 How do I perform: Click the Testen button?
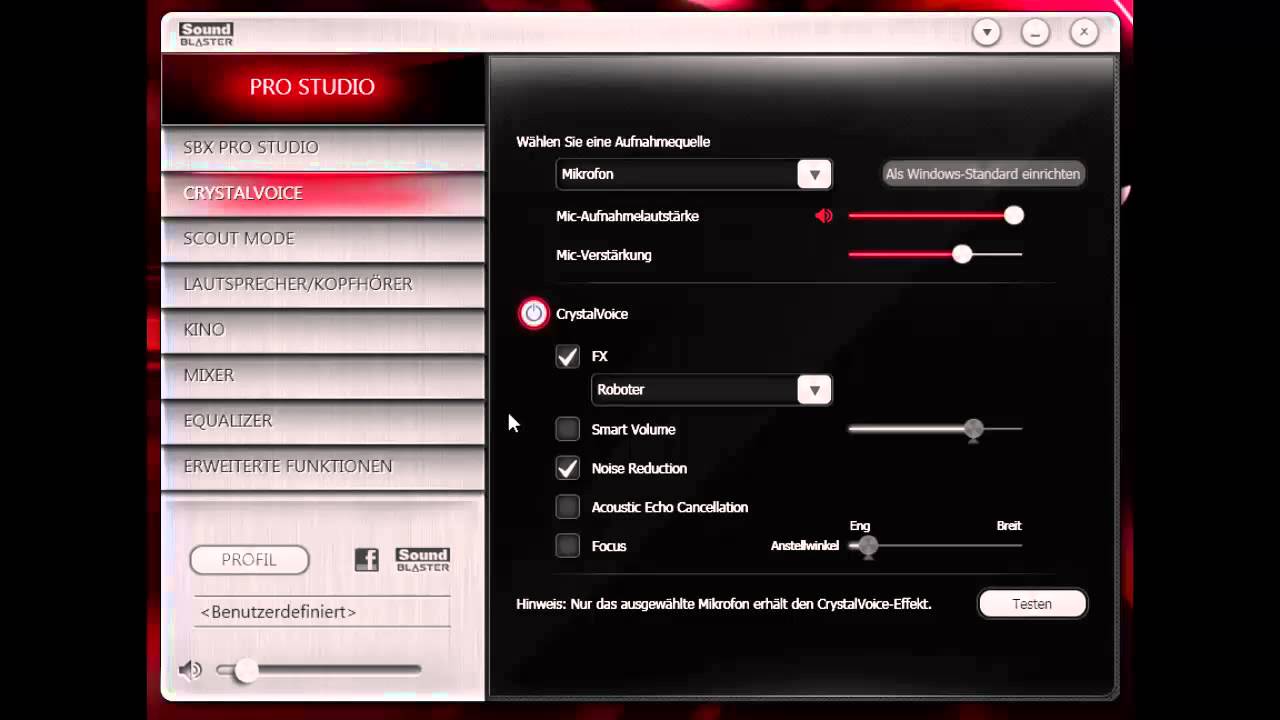click(1032, 604)
